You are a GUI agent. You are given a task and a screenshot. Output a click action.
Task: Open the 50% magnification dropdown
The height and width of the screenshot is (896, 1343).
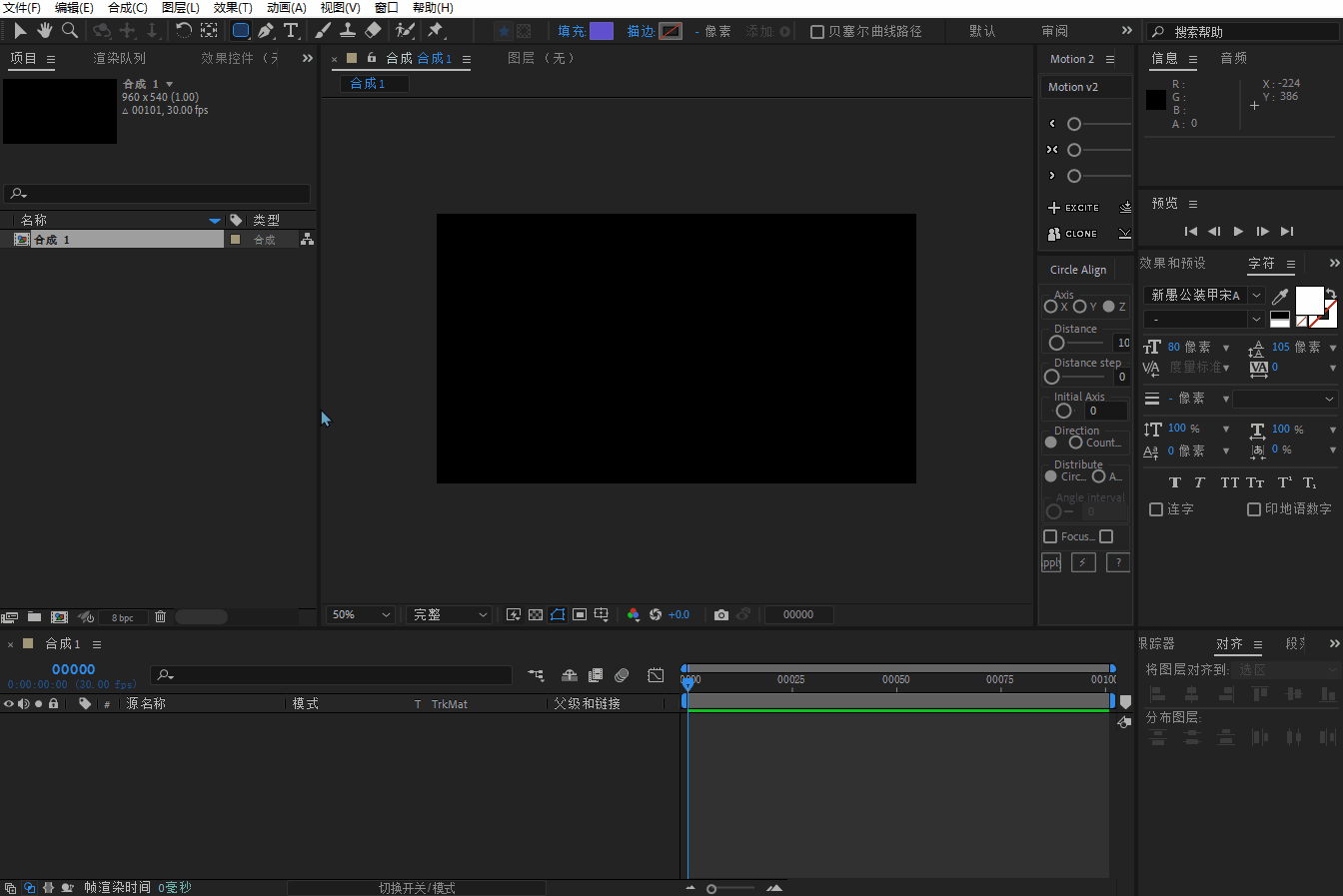click(361, 614)
